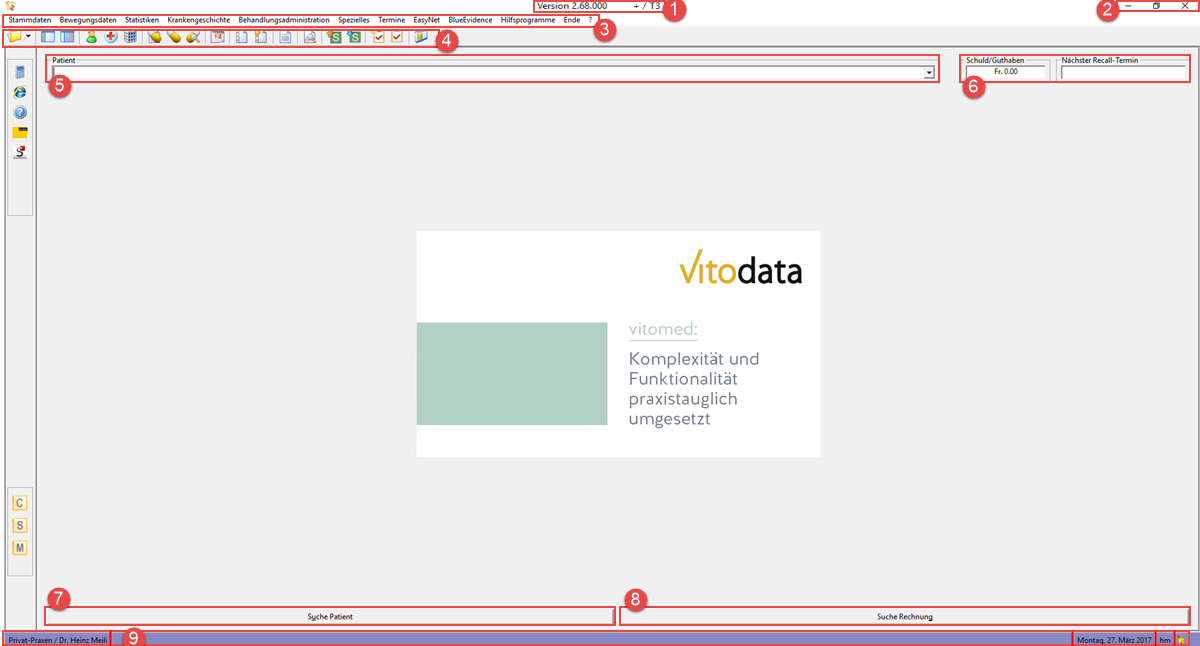Click the Suche Rechnung button
The height and width of the screenshot is (646, 1200).
pos(905,617)
